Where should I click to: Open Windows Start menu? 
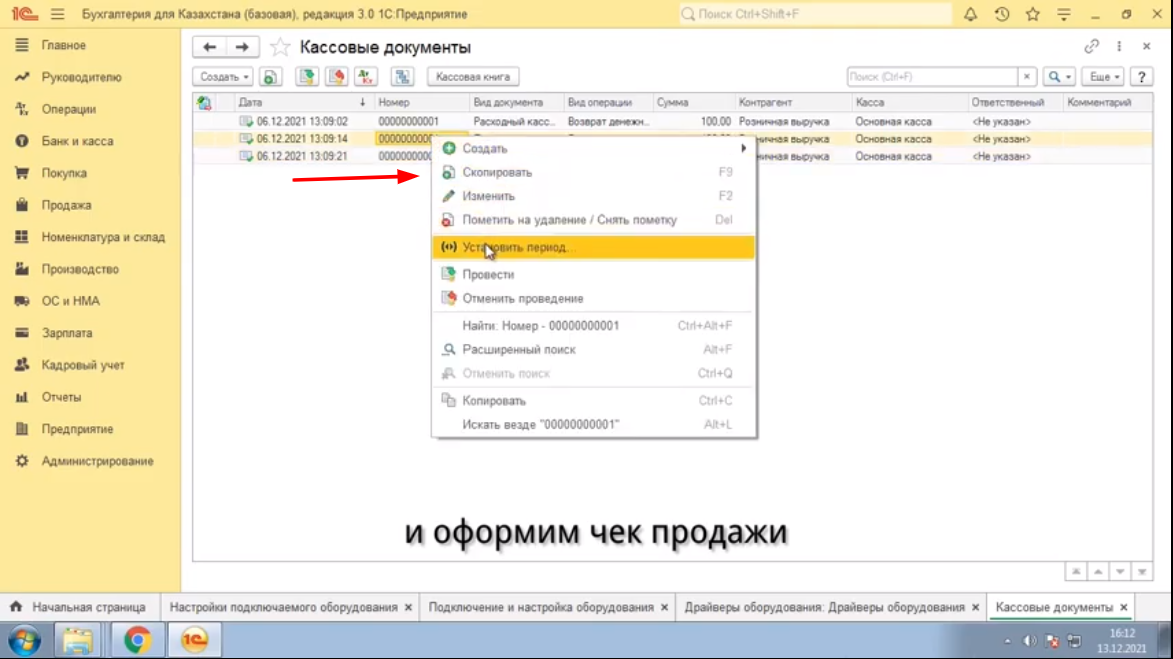[25, 641]
